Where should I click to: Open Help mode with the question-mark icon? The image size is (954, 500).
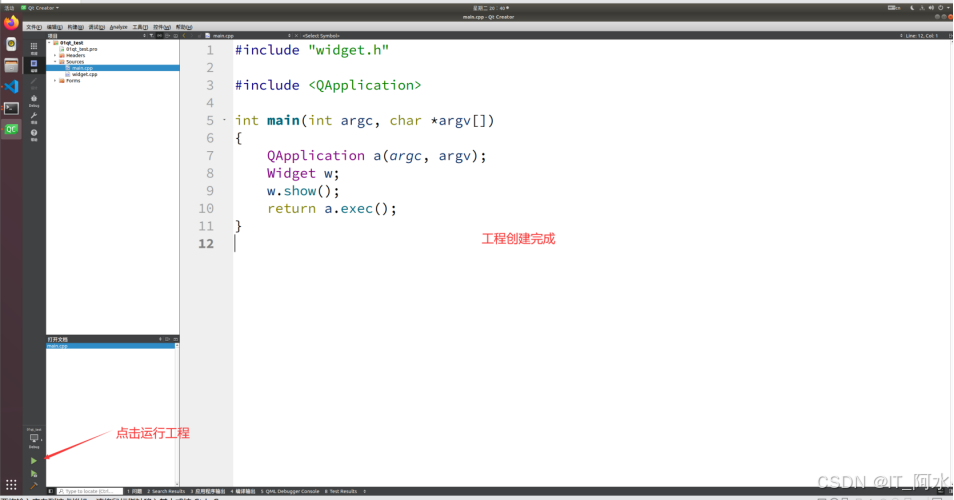pos(33,134)
